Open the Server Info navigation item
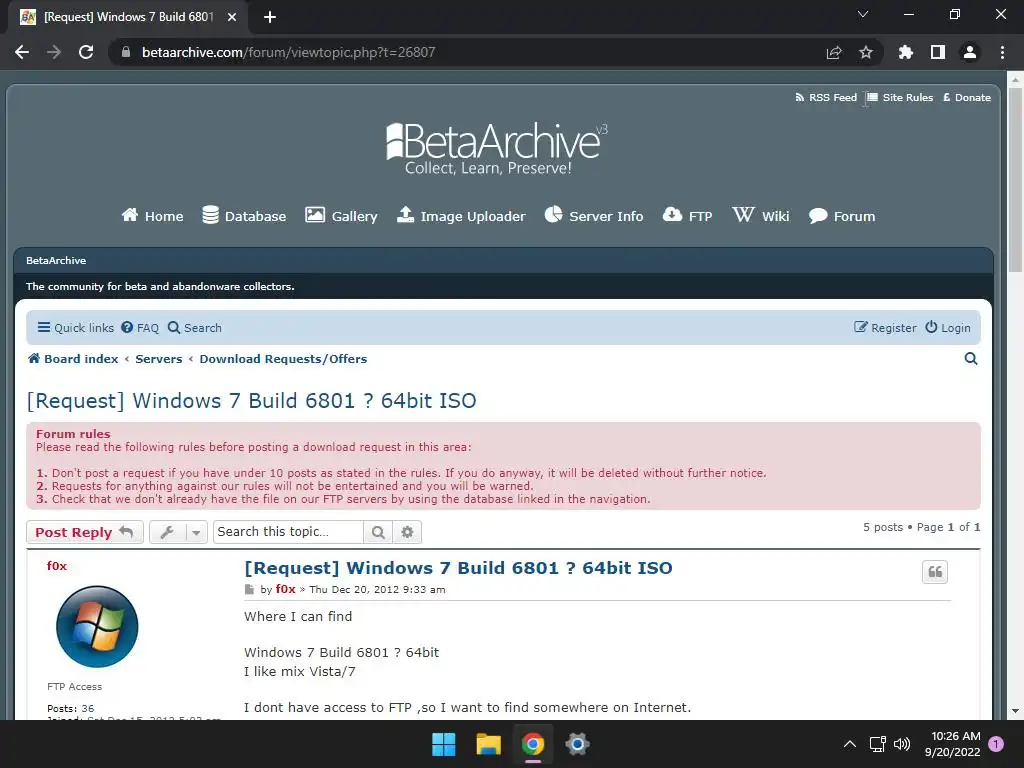Screen dimensions: 1024x768 [x=594, y=216]
